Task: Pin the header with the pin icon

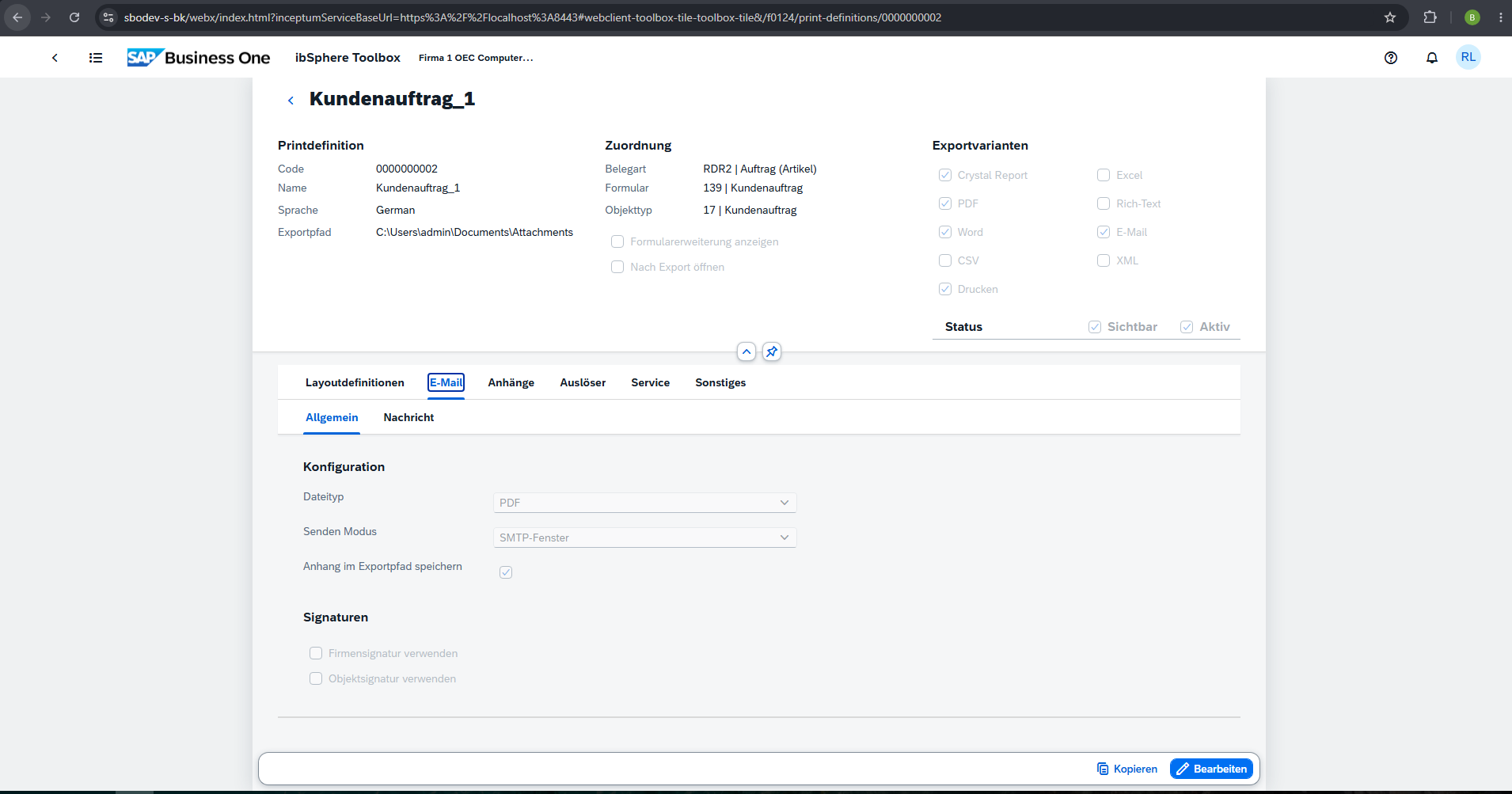Action: click(x=772, y=351)
